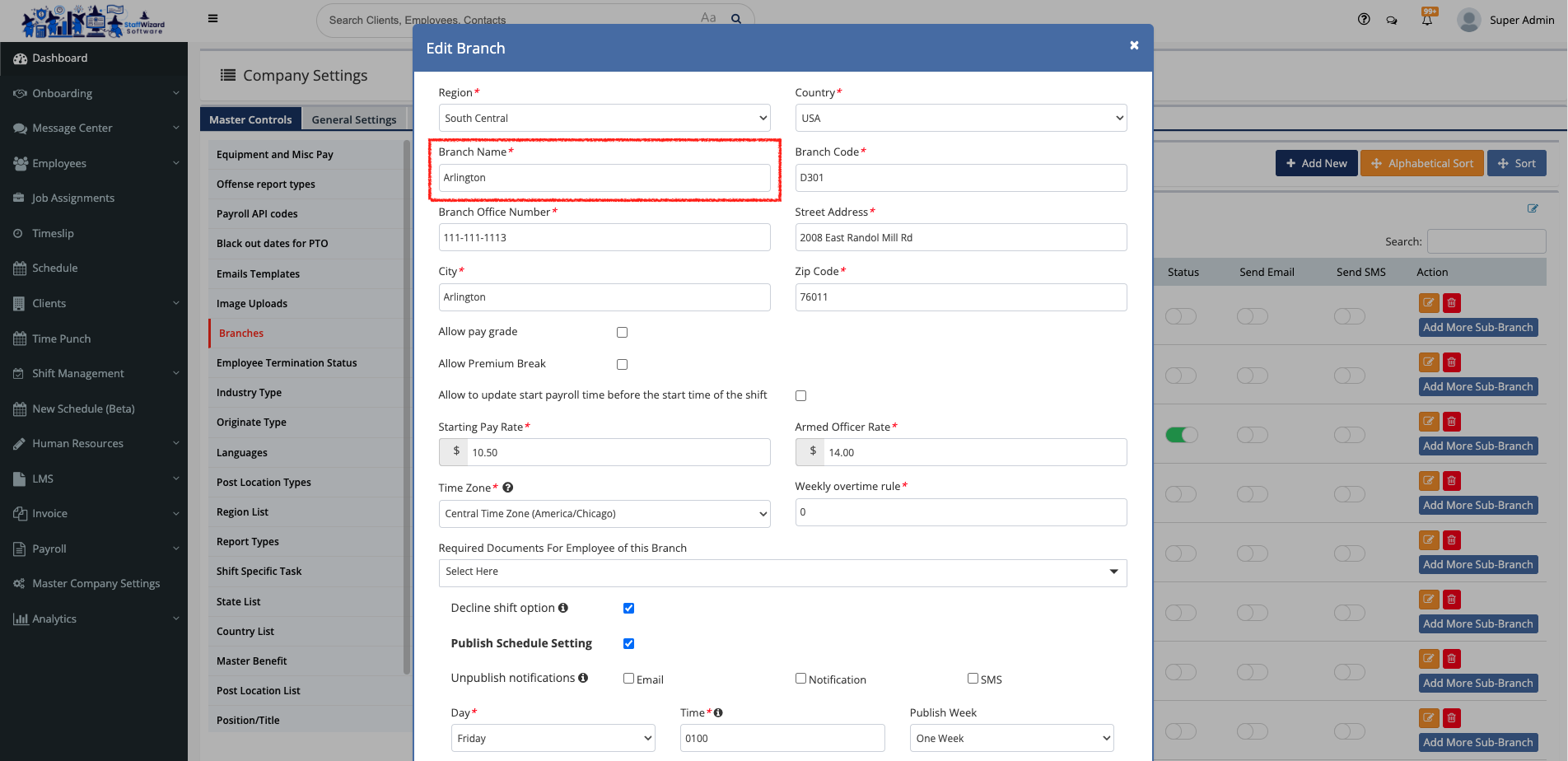Expand the Time Zone dropdown
Image resolution: width=1568 pixels, height=761 pixels.
[x=604, y=514]
